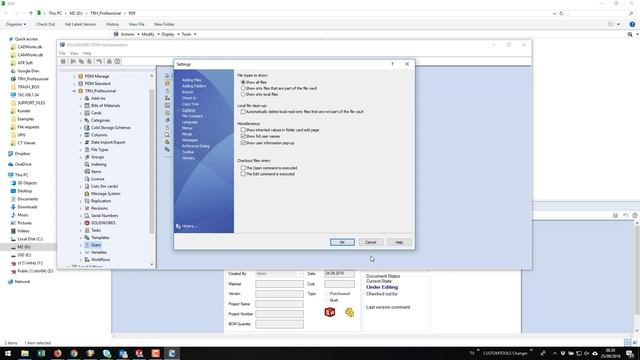The height and width of the screenshot is (360, 640).
Task: Click the yellow part icon on data card
Action: [349, 312]
